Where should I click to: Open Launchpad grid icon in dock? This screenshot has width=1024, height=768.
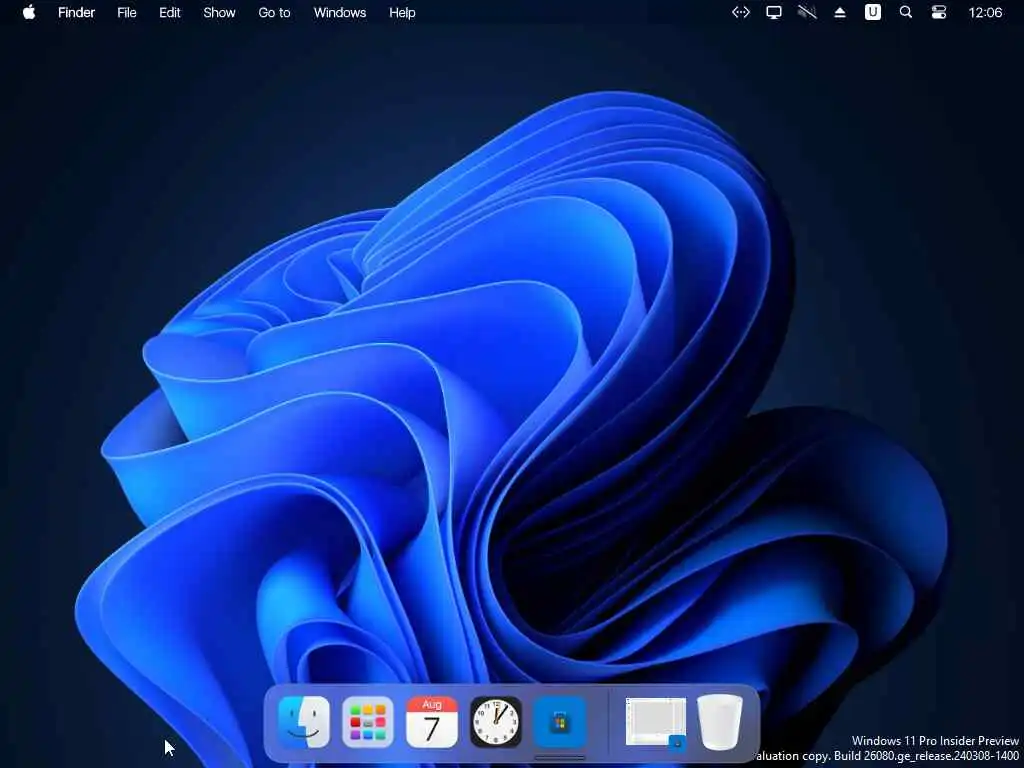[x=368, y=722]
